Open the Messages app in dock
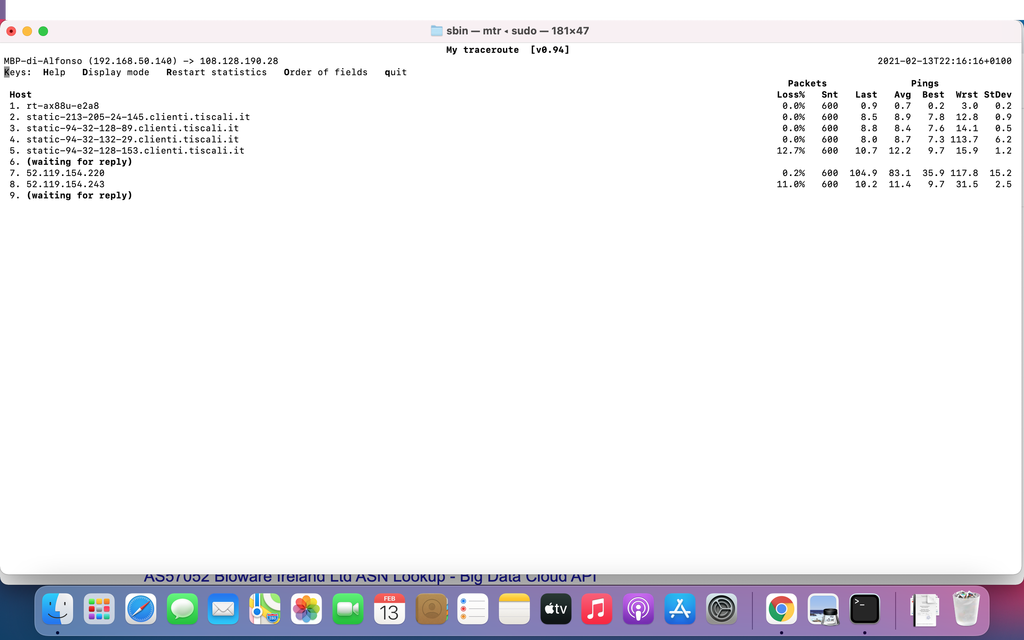1024x640 pixels. tap(182, 608)
